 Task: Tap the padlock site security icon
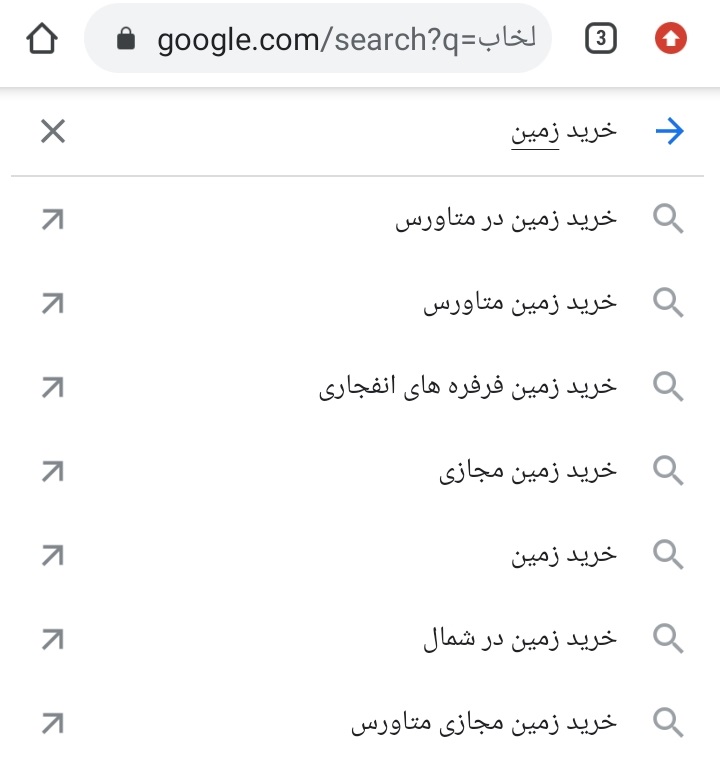coord(126,38)
